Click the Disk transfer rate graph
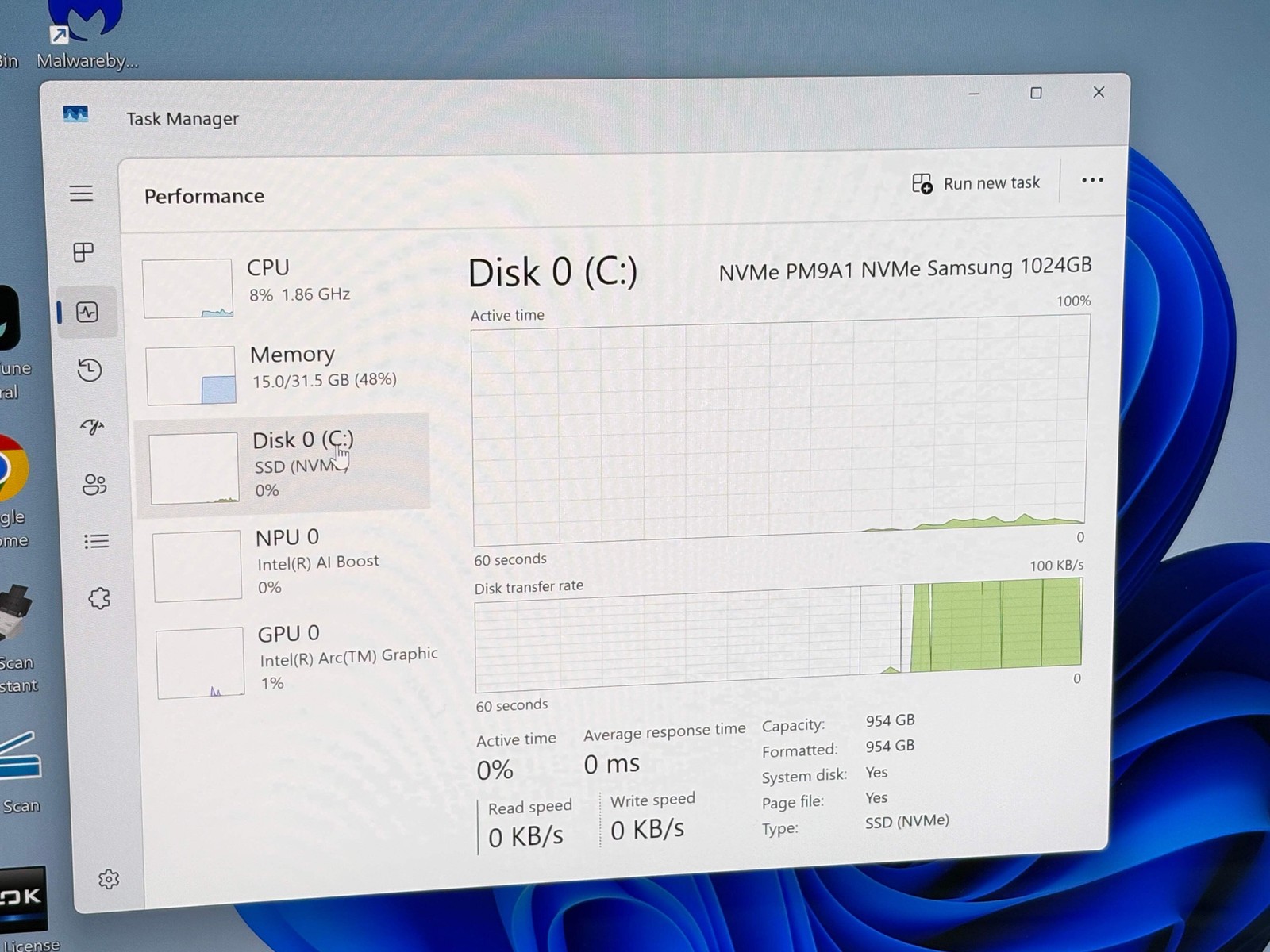The height and width of the screenshot is (952, 1270). tap(779, 634)
